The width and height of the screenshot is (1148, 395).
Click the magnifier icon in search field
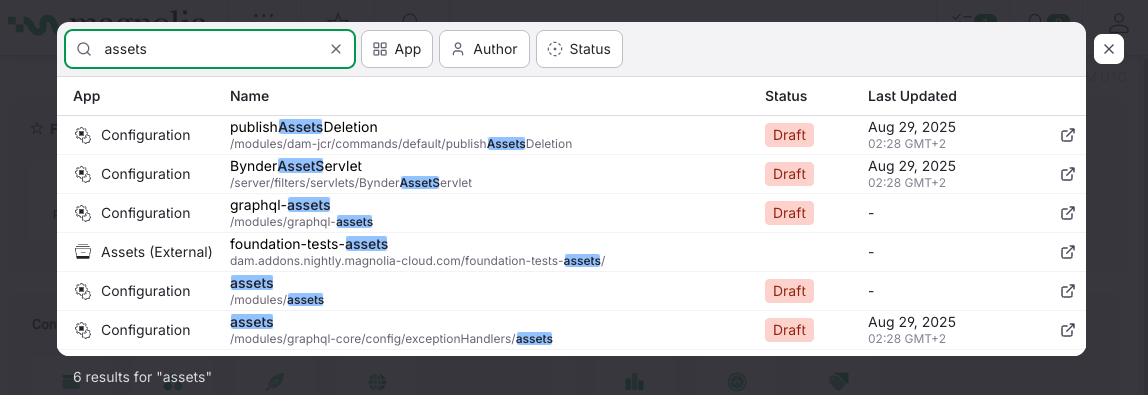(84, 49)
